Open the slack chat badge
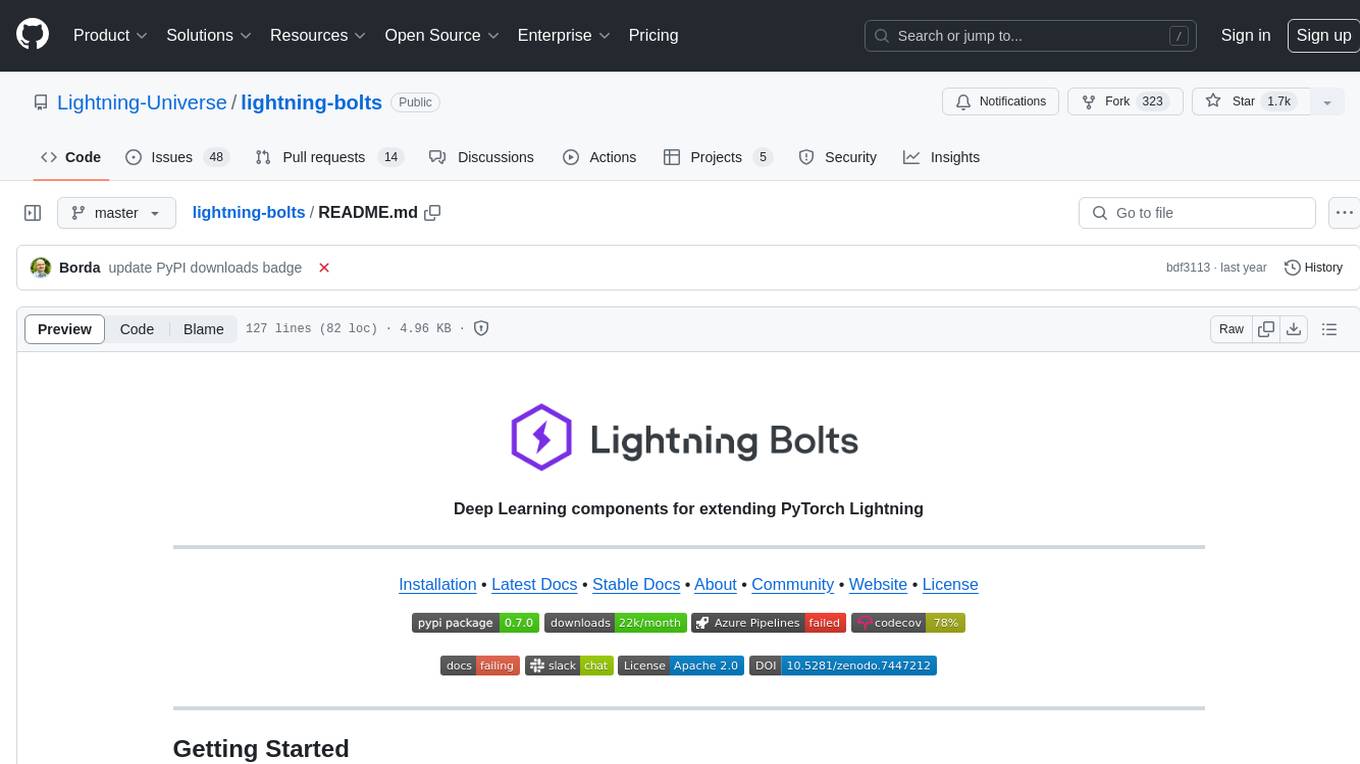Viewport: 1360px width, 764px height. point(569,666)
